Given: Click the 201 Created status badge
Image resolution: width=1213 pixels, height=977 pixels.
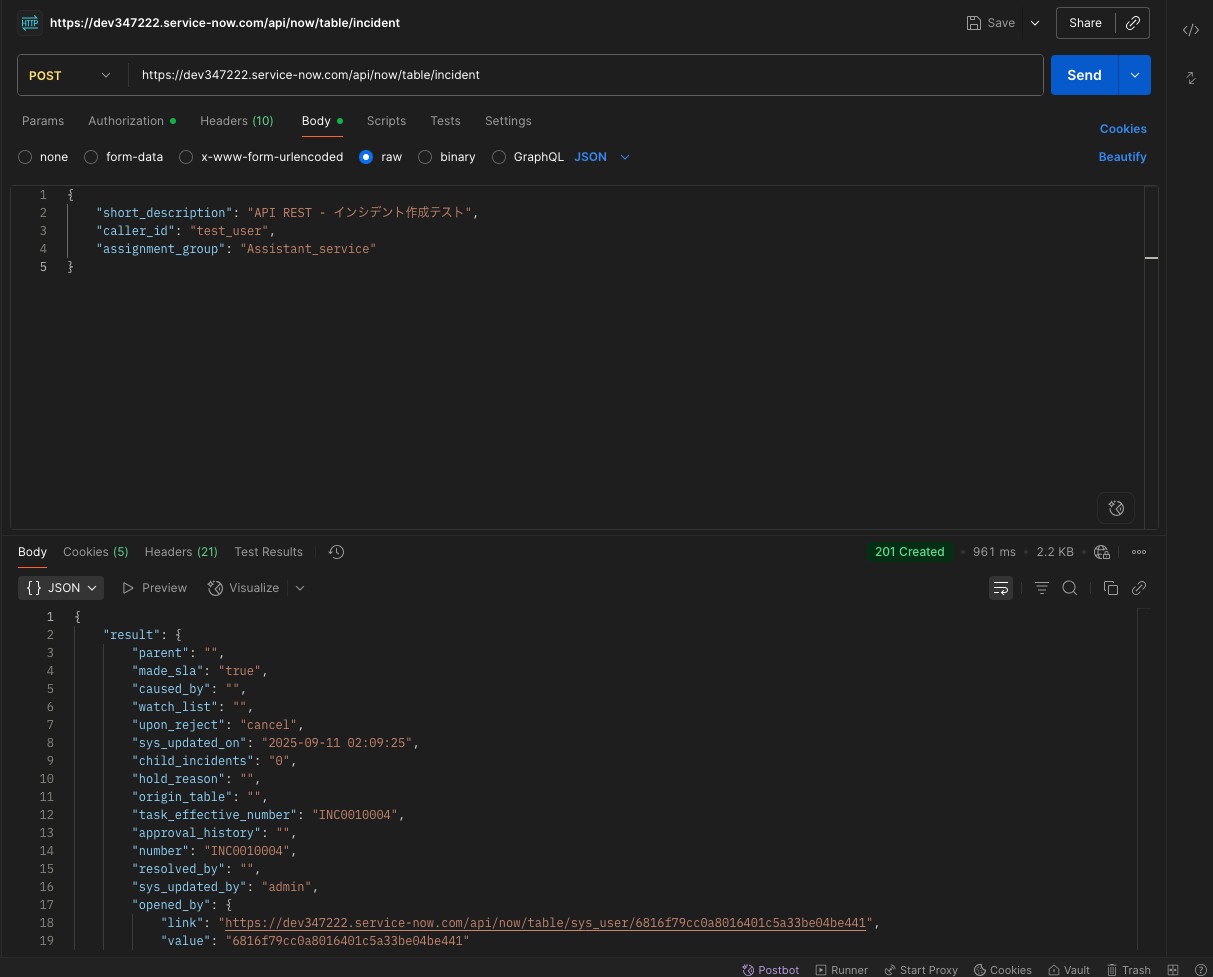Looking at the screenshot, I should [909, 552].
